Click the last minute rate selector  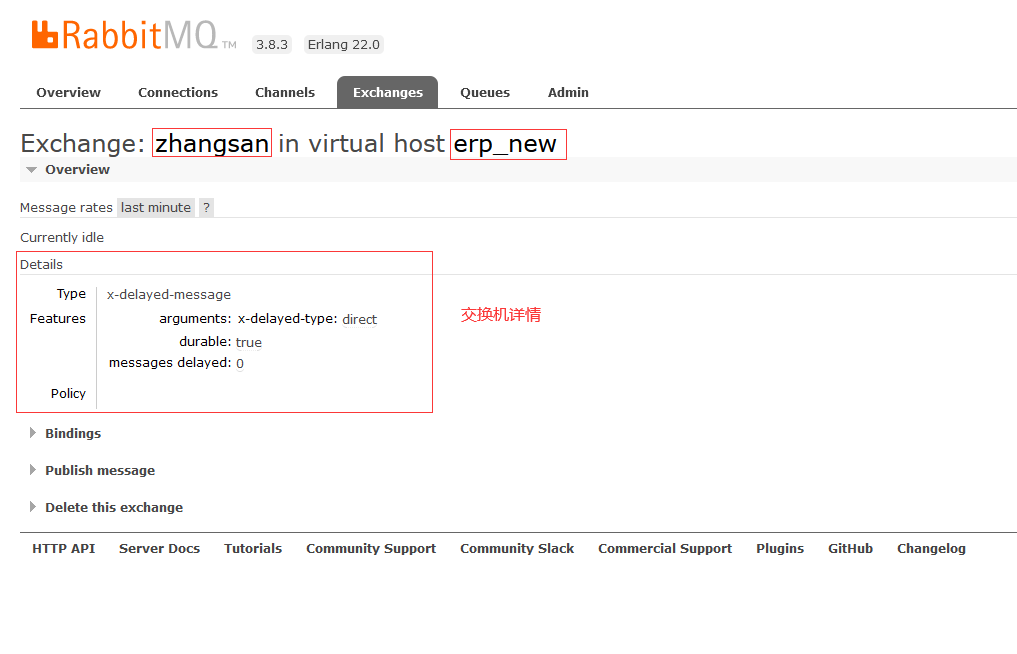pyautogui.click(x=154, y=207)
